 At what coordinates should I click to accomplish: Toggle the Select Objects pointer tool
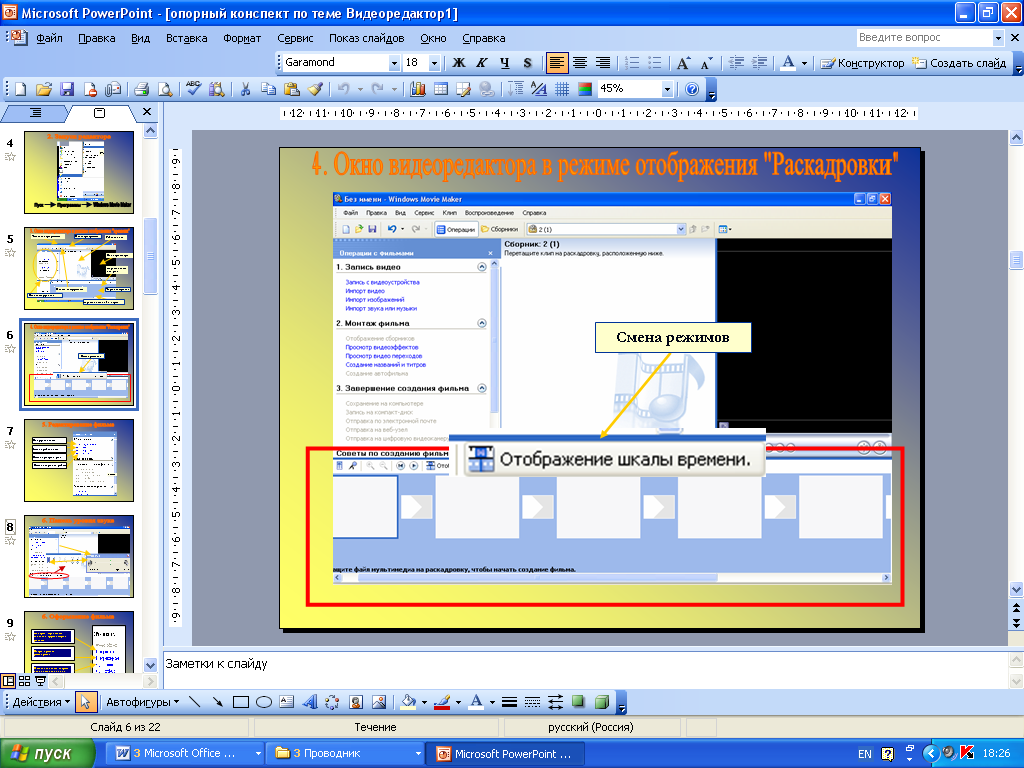[86, 702]
